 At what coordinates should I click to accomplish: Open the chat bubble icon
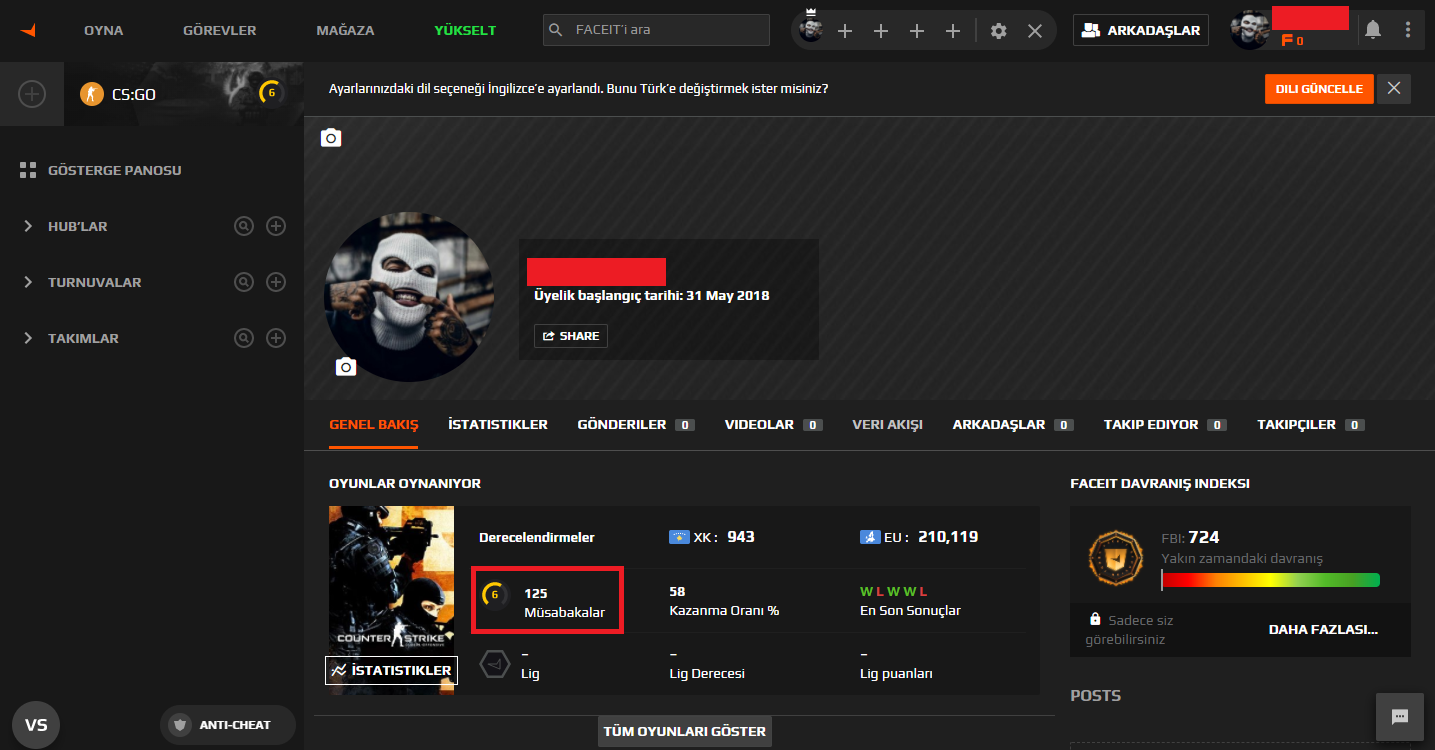coord(1400,717)
